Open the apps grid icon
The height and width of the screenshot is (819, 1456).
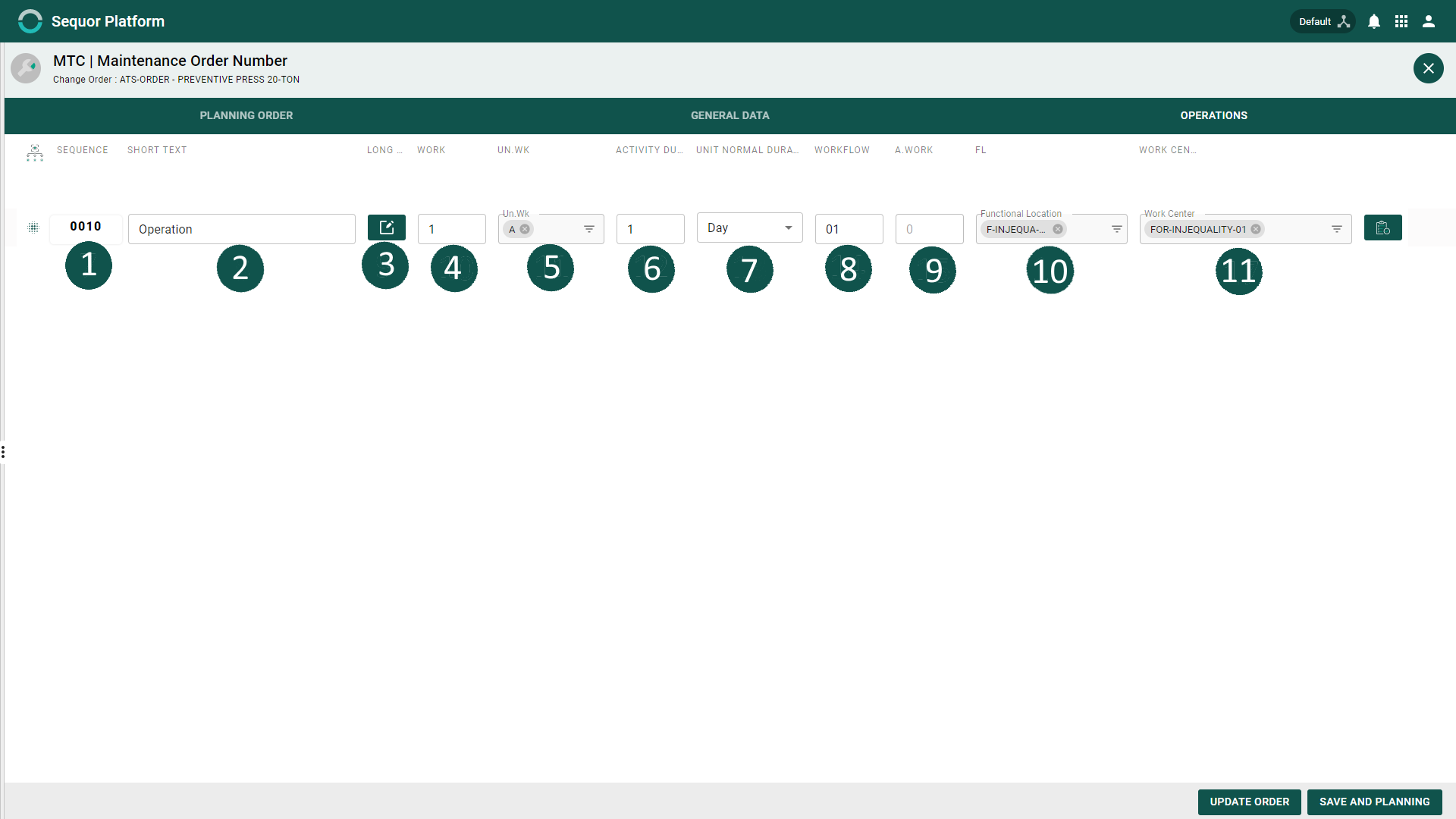(1401, 21)
